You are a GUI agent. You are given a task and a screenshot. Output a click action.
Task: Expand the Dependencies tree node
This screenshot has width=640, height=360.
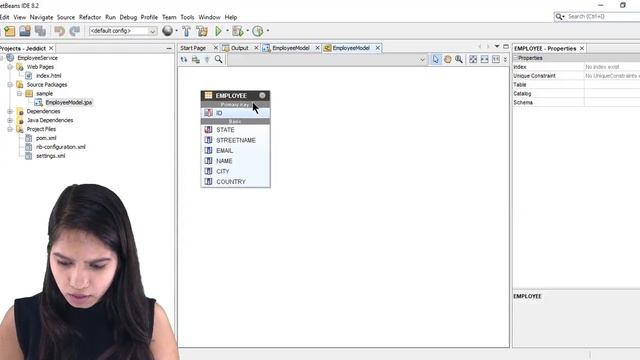tap(10, 111)
